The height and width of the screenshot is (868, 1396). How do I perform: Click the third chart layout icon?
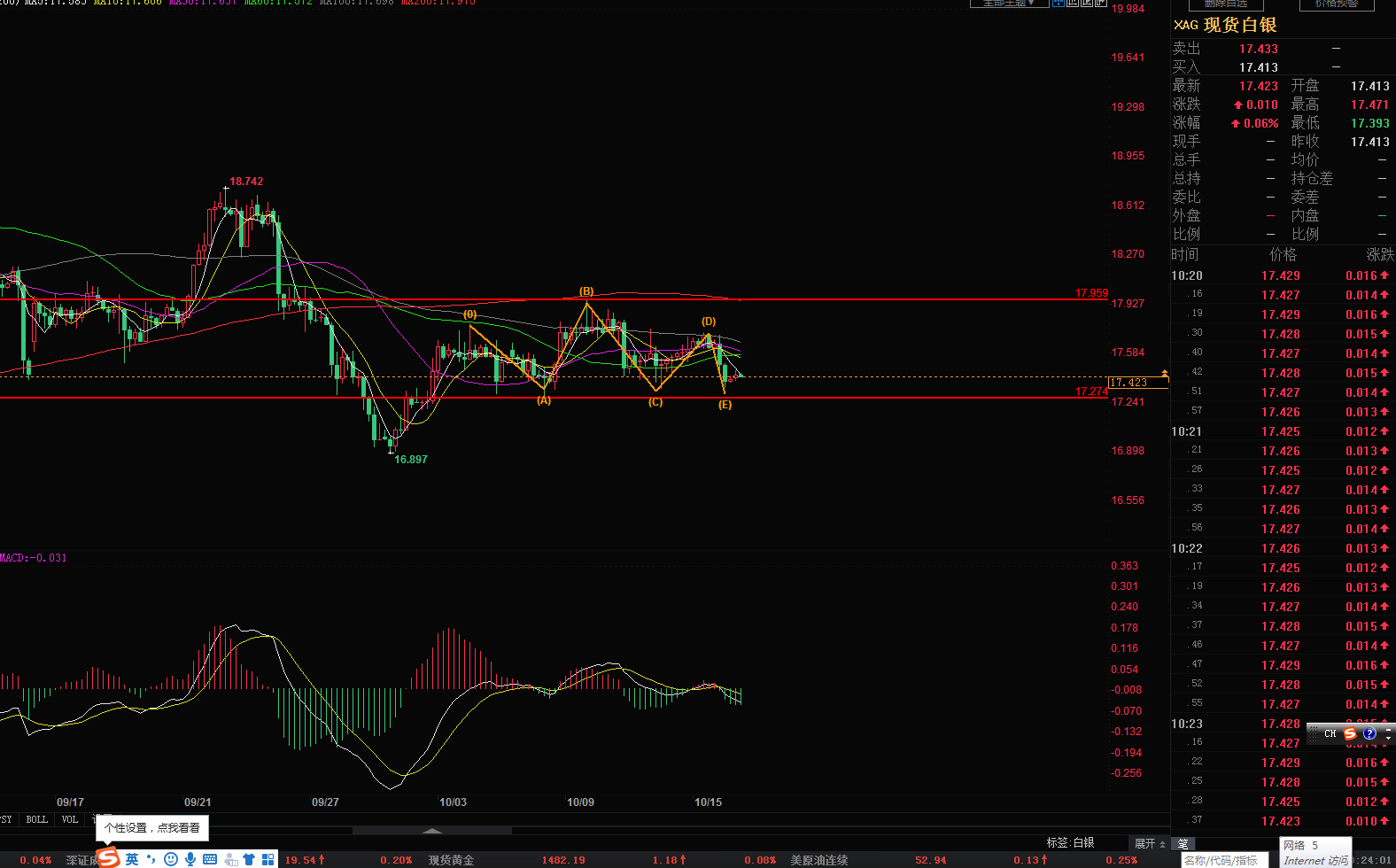click(1086, 3)
